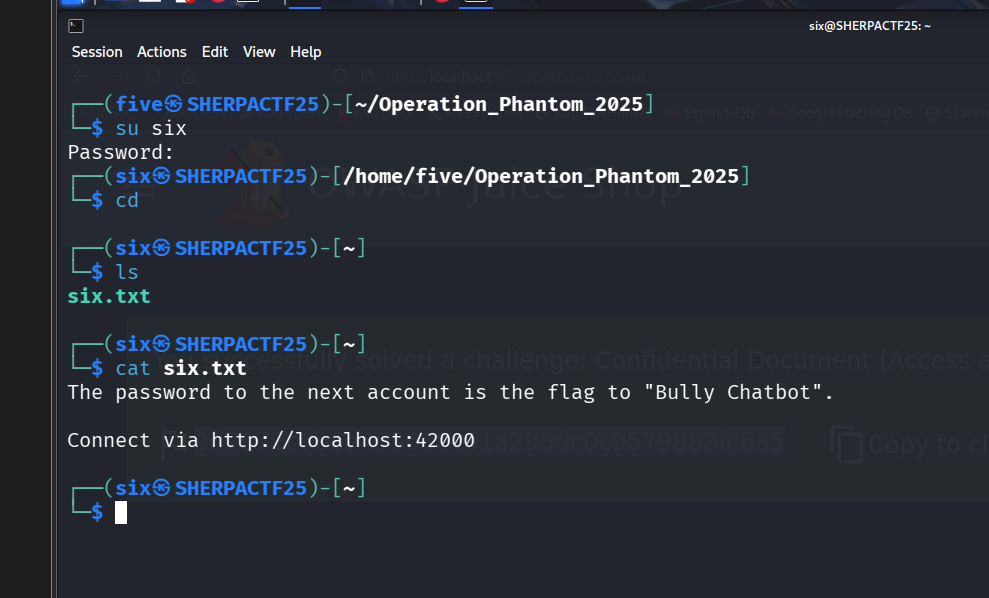Screen dimensions: 989x598
Task: Open the View menu
Action: coord(259,52)
